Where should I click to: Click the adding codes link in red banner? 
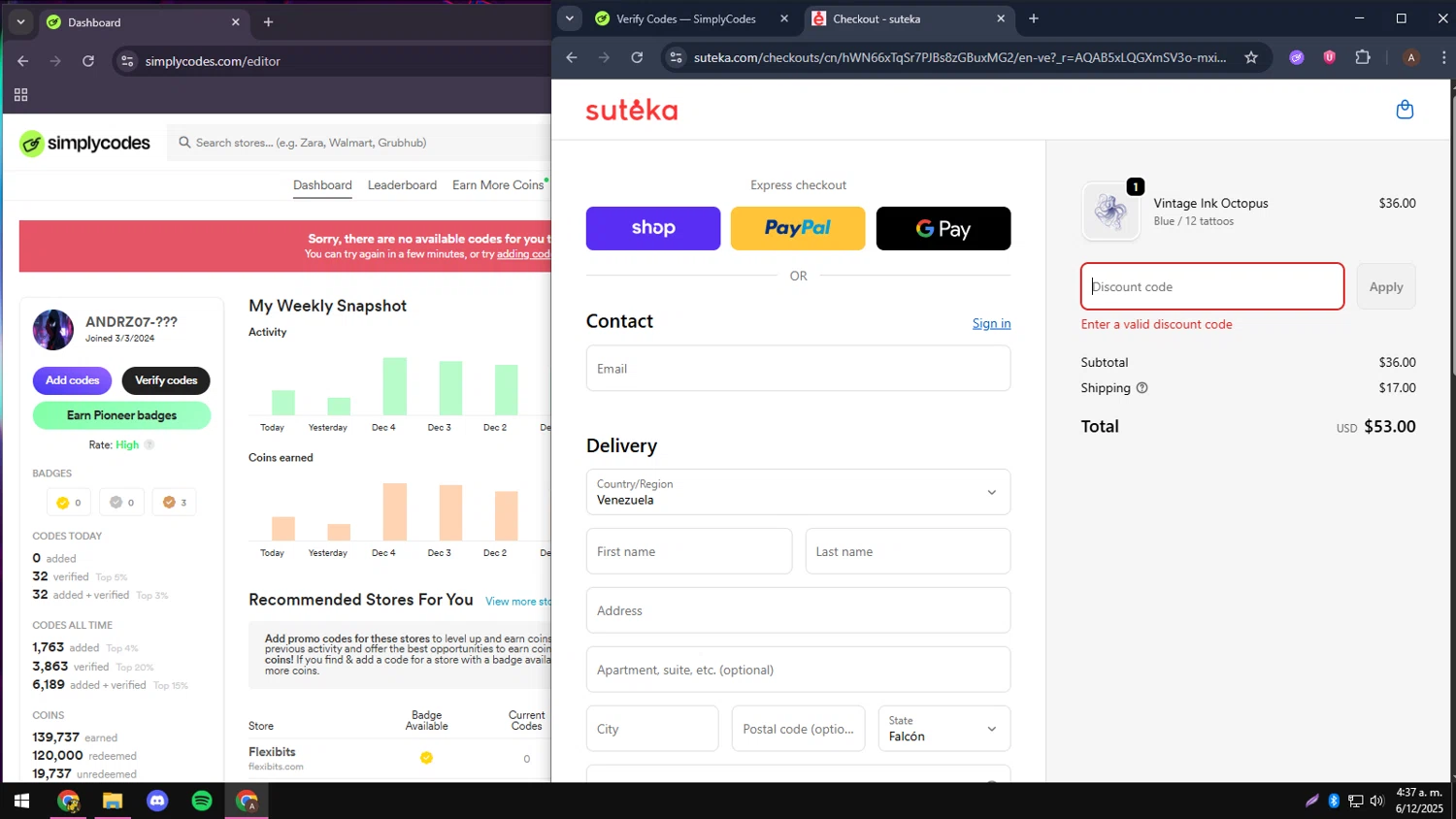tap(523, 254)
